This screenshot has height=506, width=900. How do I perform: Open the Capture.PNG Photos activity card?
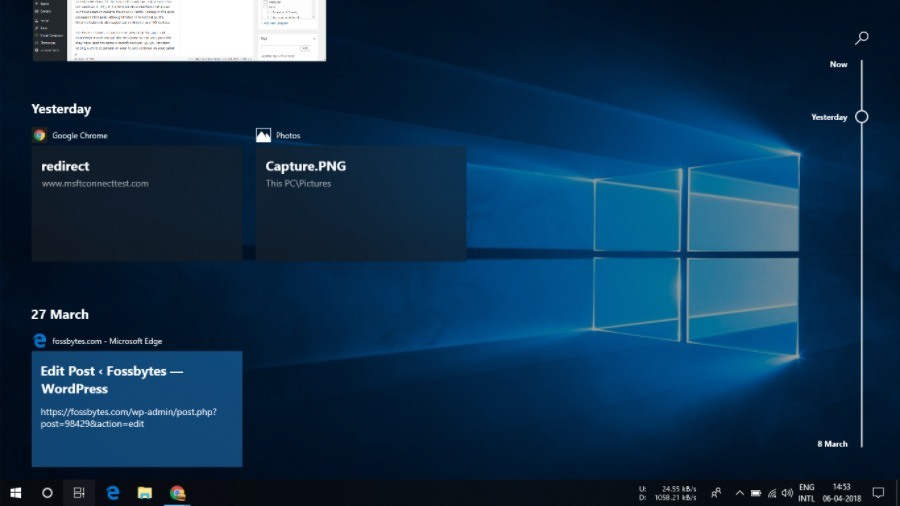361,203
